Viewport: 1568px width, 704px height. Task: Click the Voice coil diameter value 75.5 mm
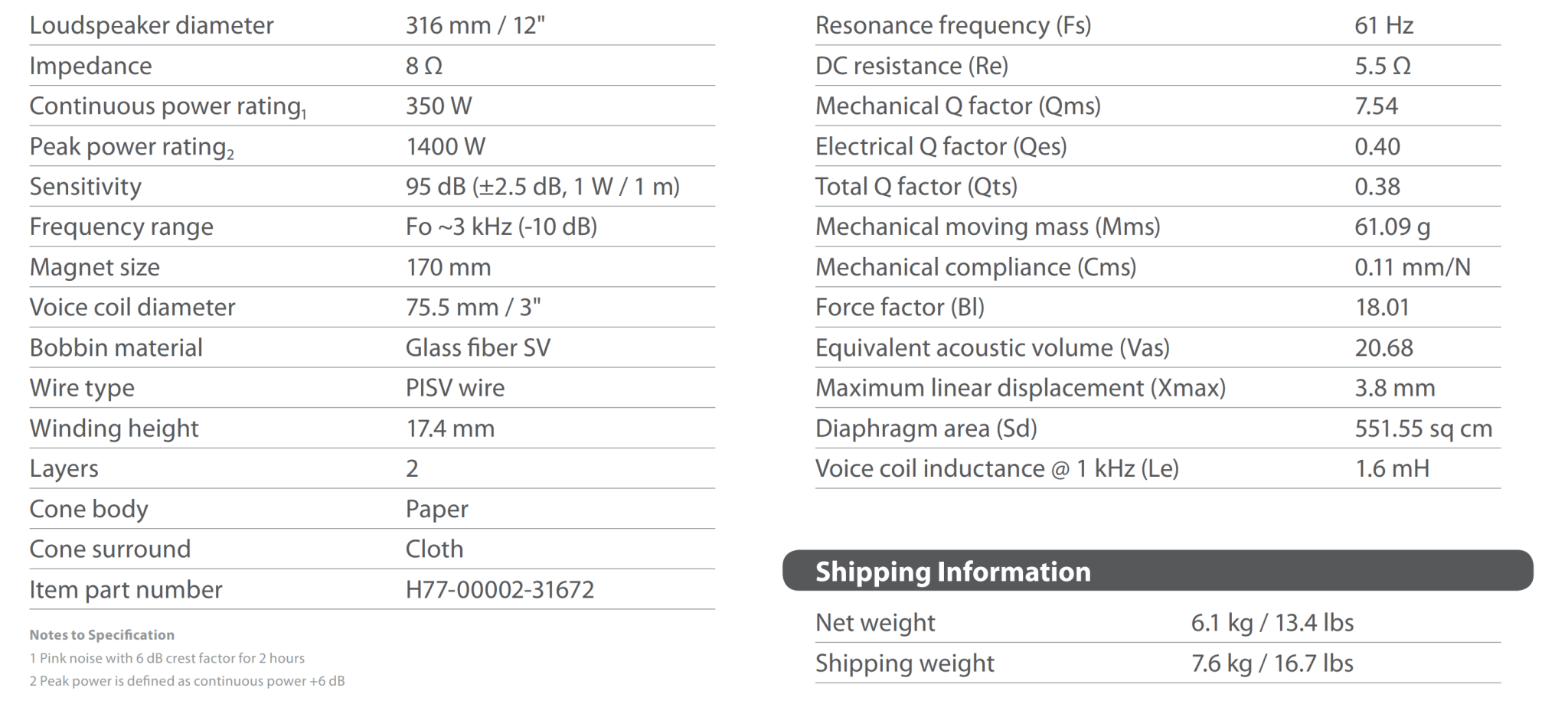(x=473, y=308)
